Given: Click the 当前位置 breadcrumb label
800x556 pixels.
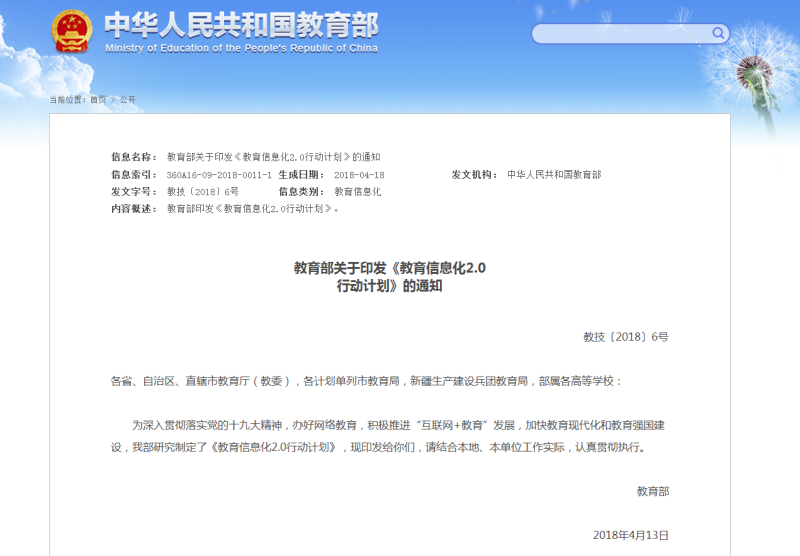Looking at the screenshot, I should (x=68, y=99).
